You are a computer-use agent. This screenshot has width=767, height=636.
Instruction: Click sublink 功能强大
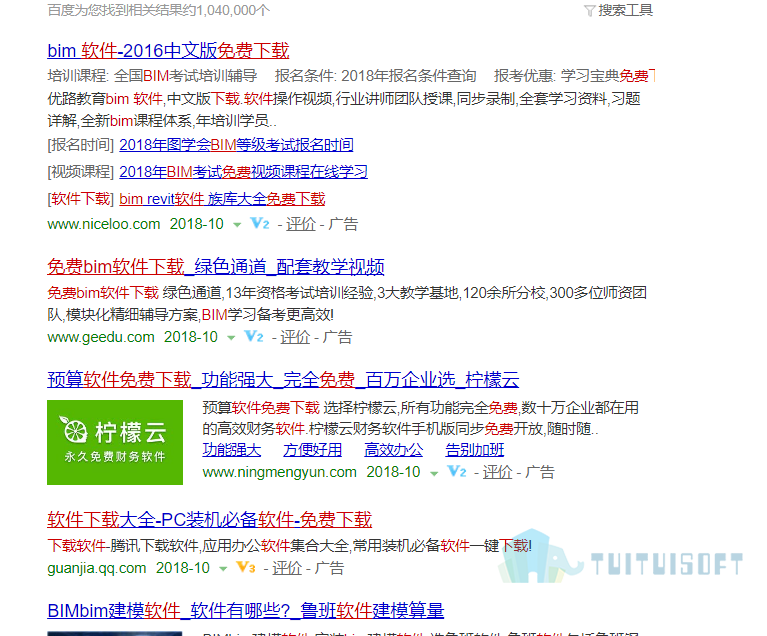point(232,450)
